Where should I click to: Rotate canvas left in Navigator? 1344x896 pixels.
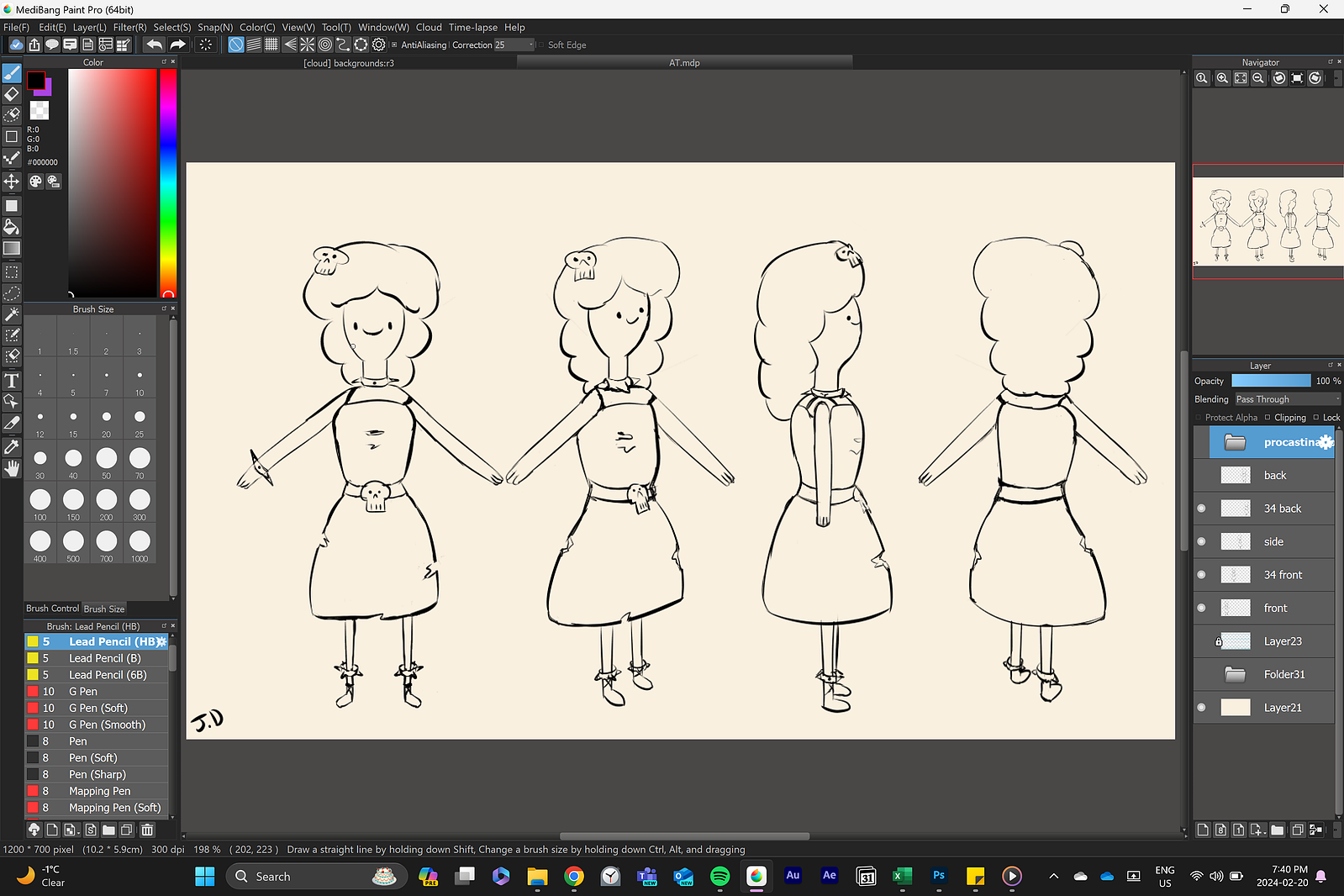[1278, 78]
